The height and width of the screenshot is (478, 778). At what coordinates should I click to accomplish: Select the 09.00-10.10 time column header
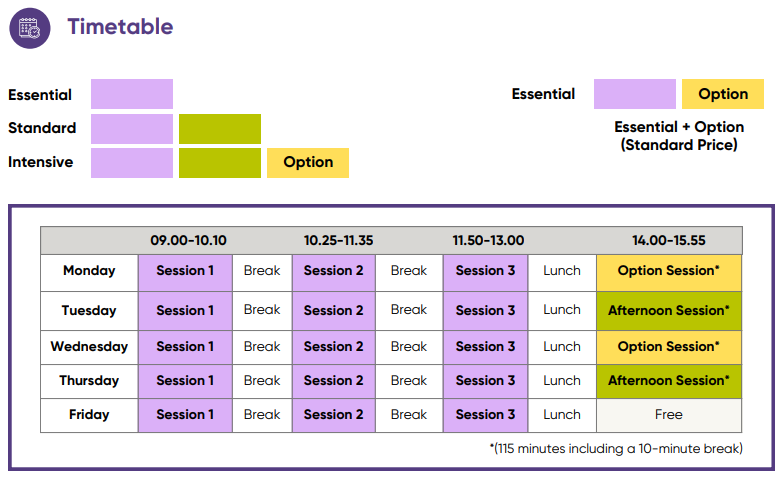[189, 240]
